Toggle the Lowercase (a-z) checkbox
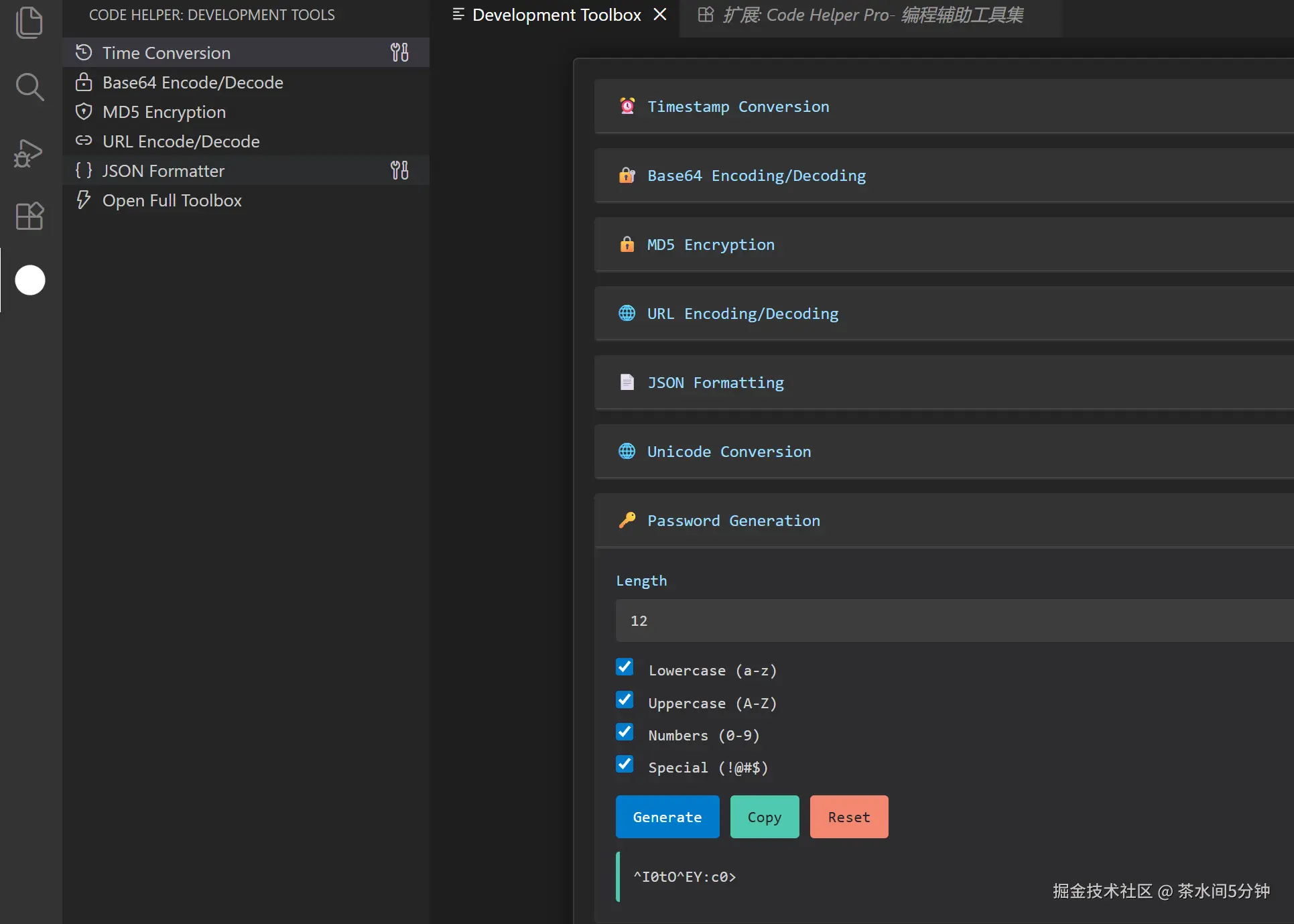 [625, 667]
